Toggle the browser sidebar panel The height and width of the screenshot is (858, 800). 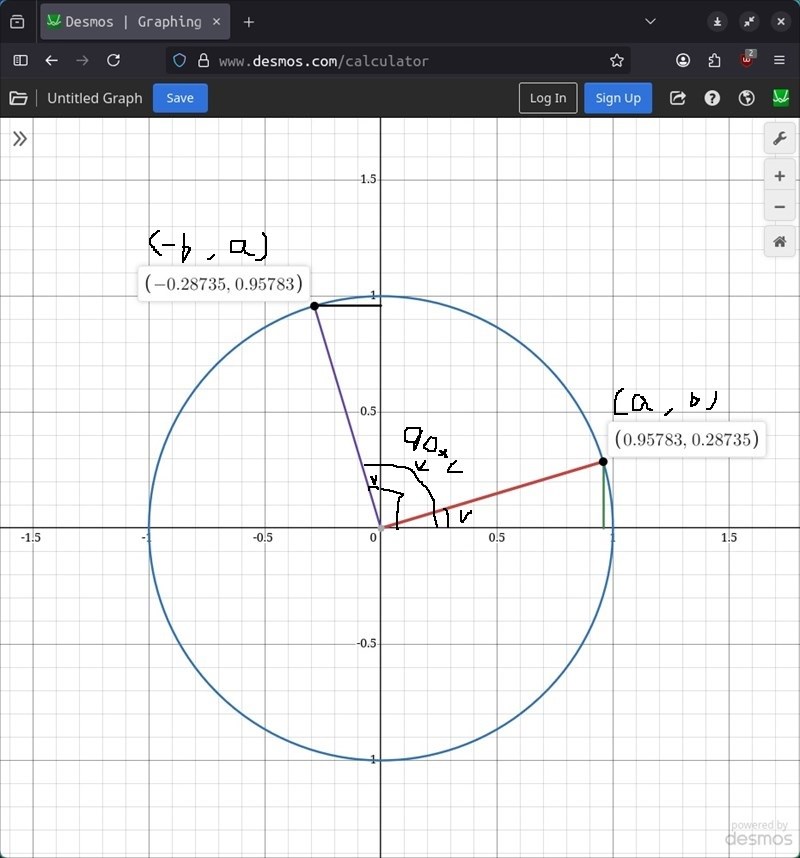point(20,60)
